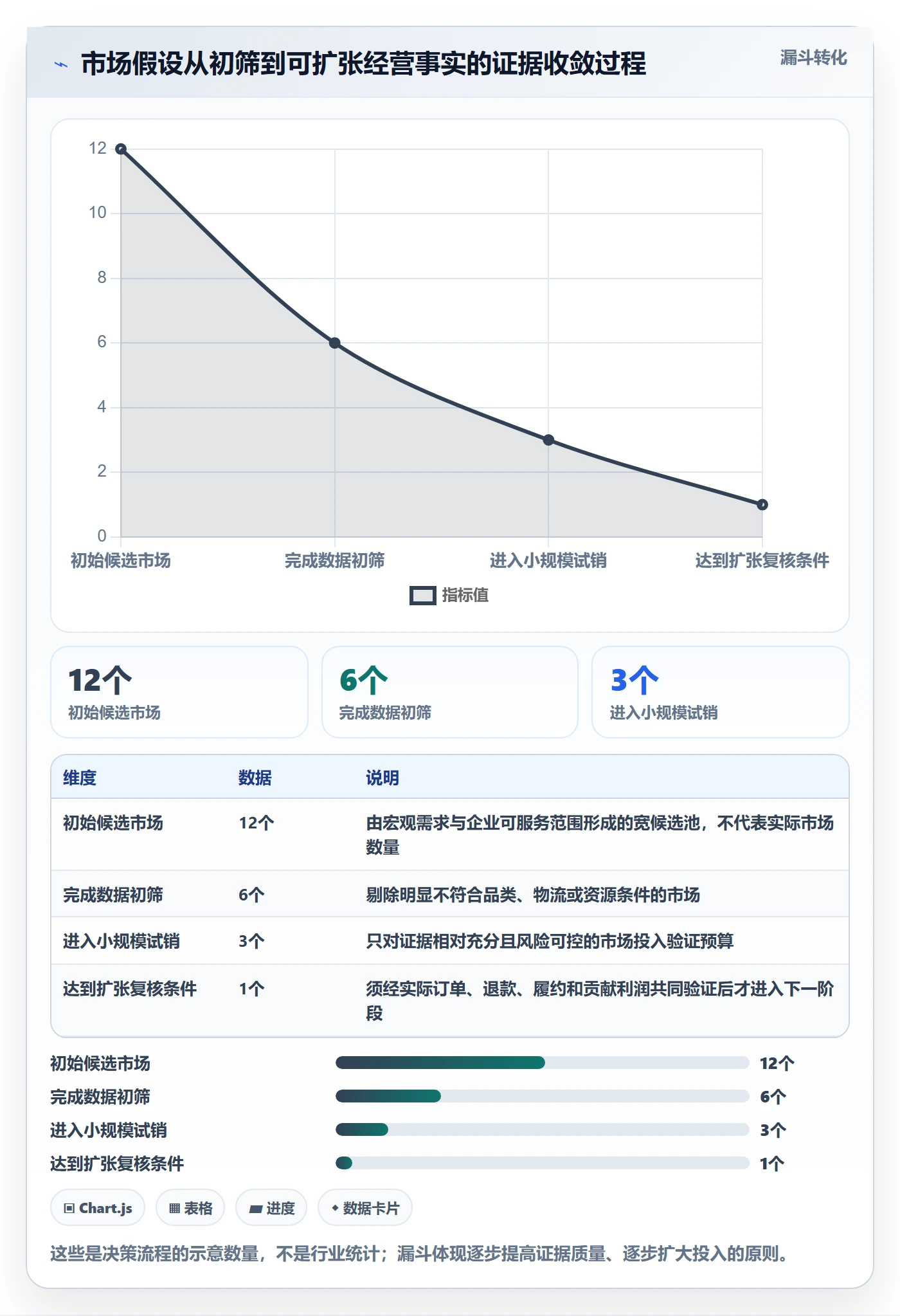This screenshot has width=900, height=1316.
Task: Select table description starting with 须经实际订单
Action: coord(600,1001)
